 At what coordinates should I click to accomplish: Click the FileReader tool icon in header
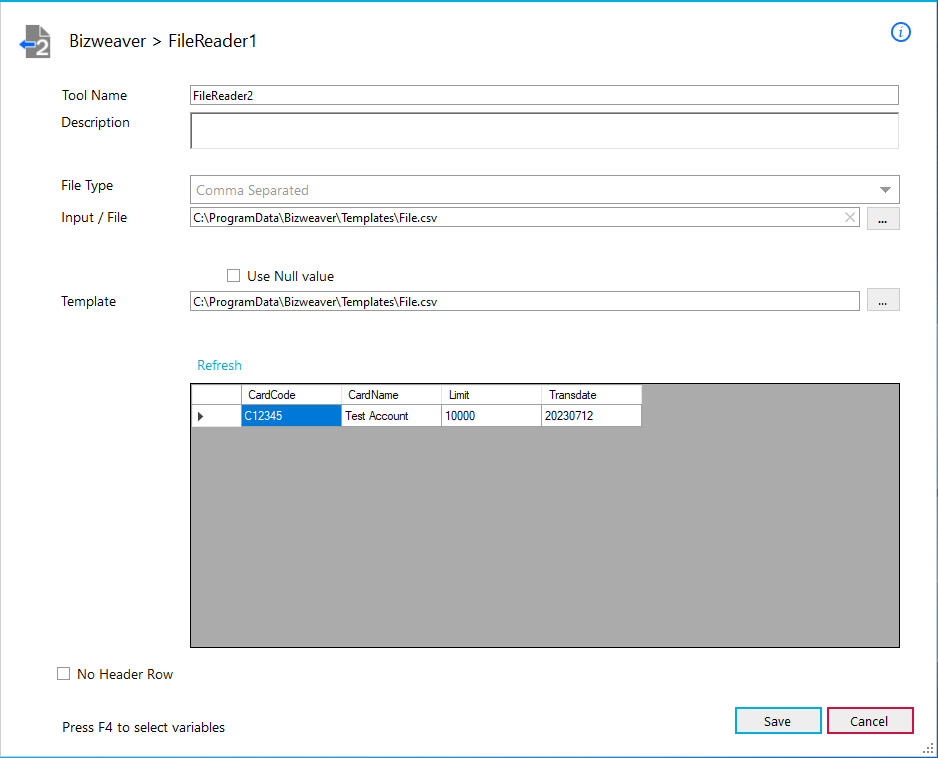point(35,41)
